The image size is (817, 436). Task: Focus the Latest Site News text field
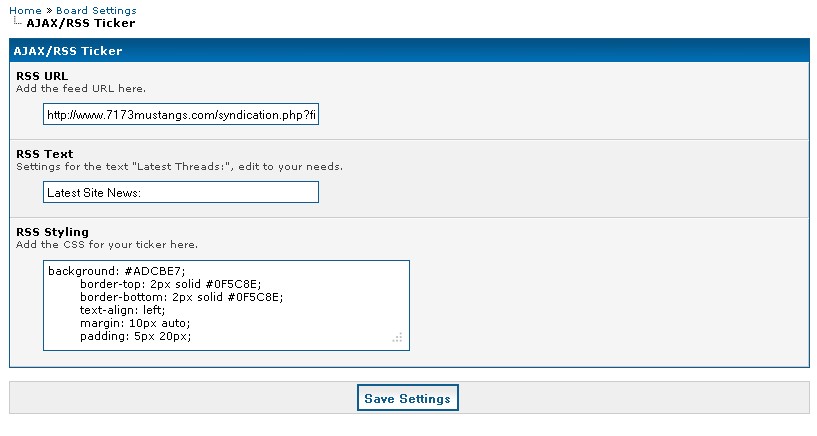tap(181, 192)
